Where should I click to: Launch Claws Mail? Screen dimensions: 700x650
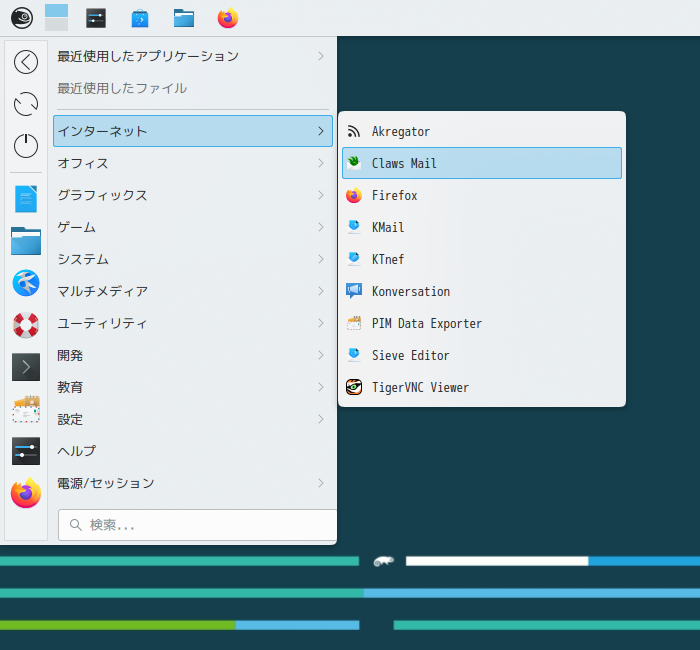(x=482, y=163)
